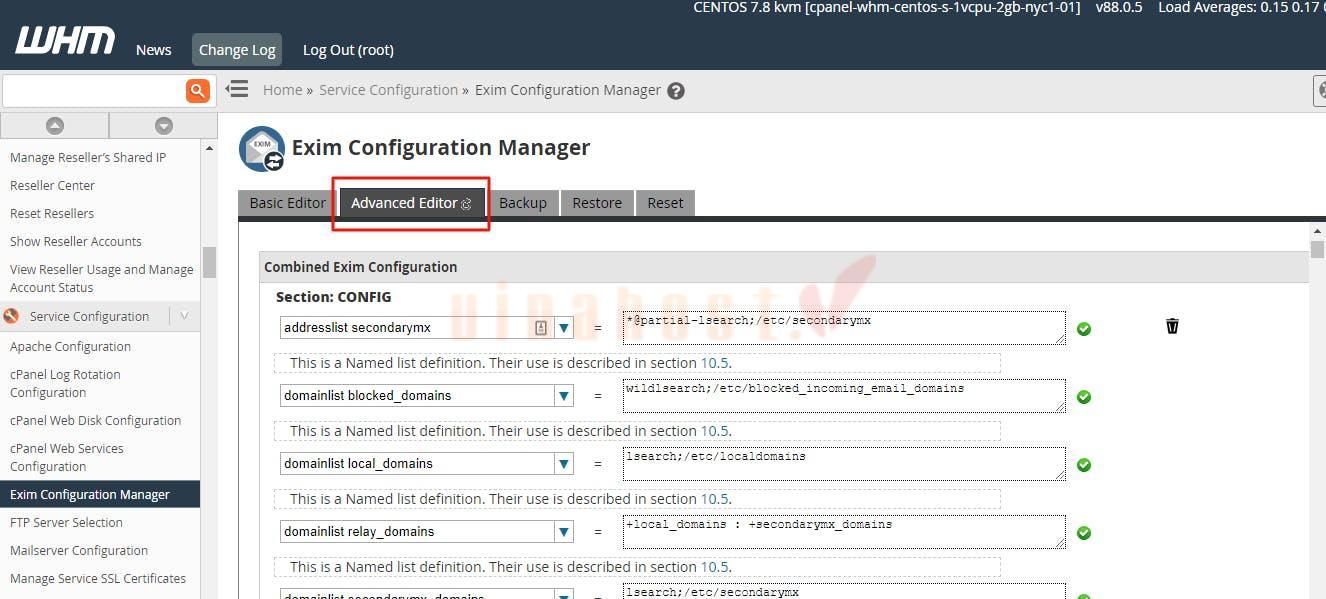Open the Restore tab

[x=597, y=203]
